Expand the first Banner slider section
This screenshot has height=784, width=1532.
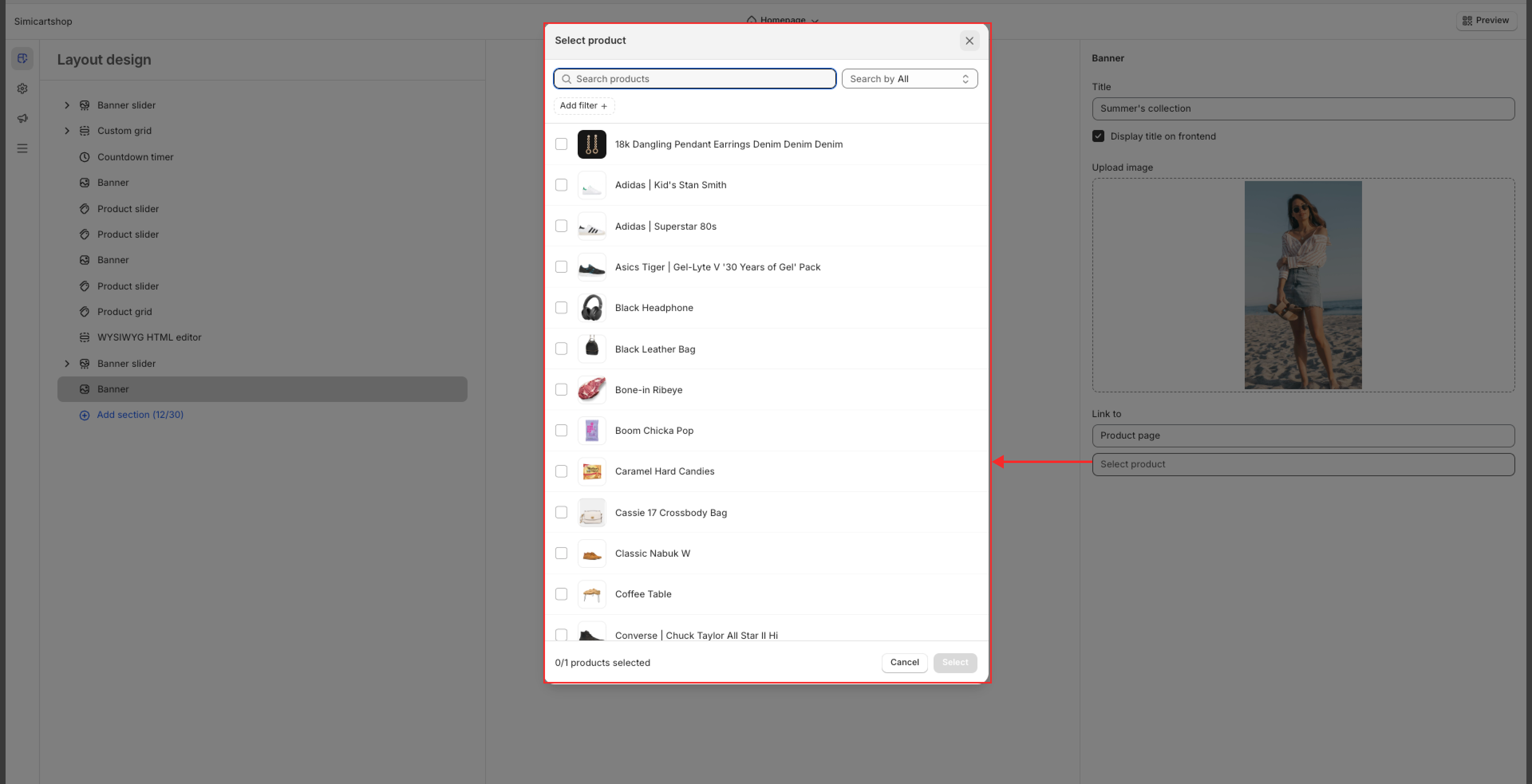coord(67,105)
